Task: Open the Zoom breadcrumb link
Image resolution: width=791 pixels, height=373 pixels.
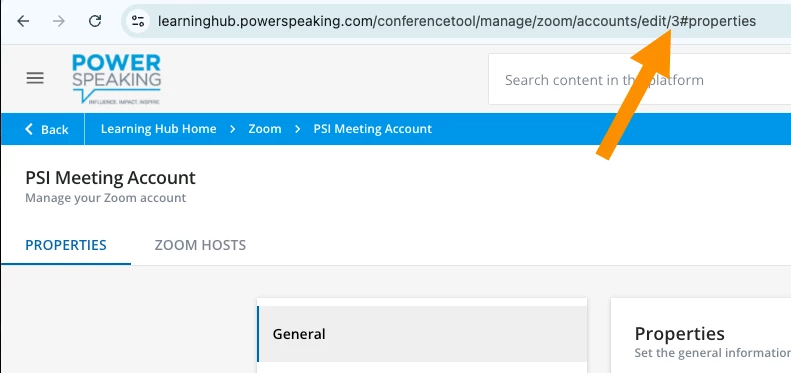Action: click(265, 129)
